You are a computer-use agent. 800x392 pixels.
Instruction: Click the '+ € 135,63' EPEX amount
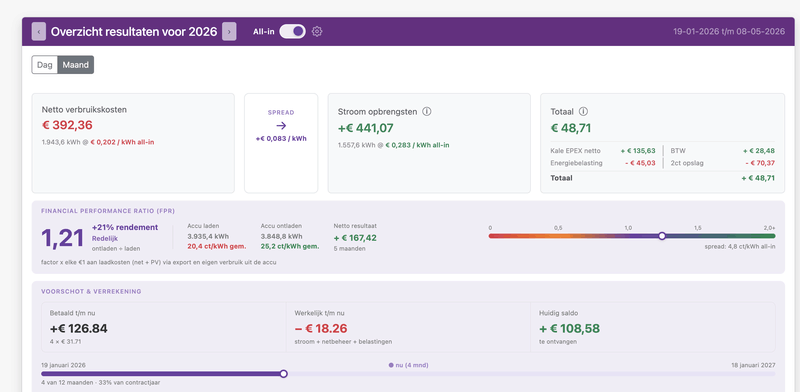pos(638,151)
